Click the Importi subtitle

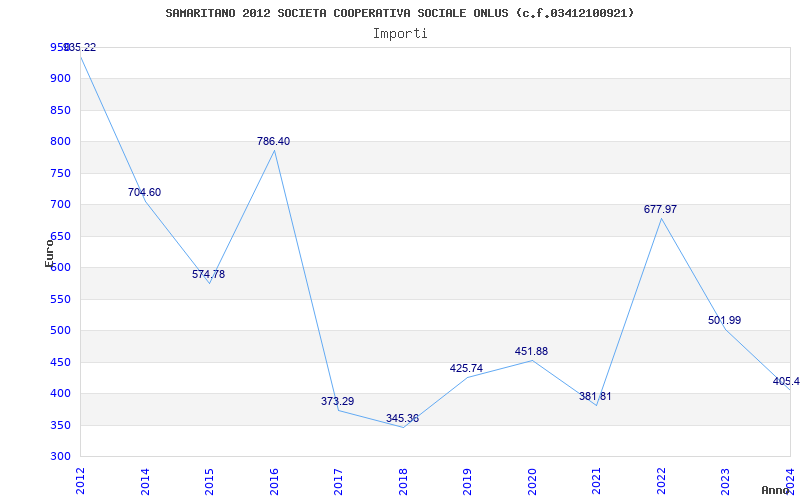tap(399, 34)
